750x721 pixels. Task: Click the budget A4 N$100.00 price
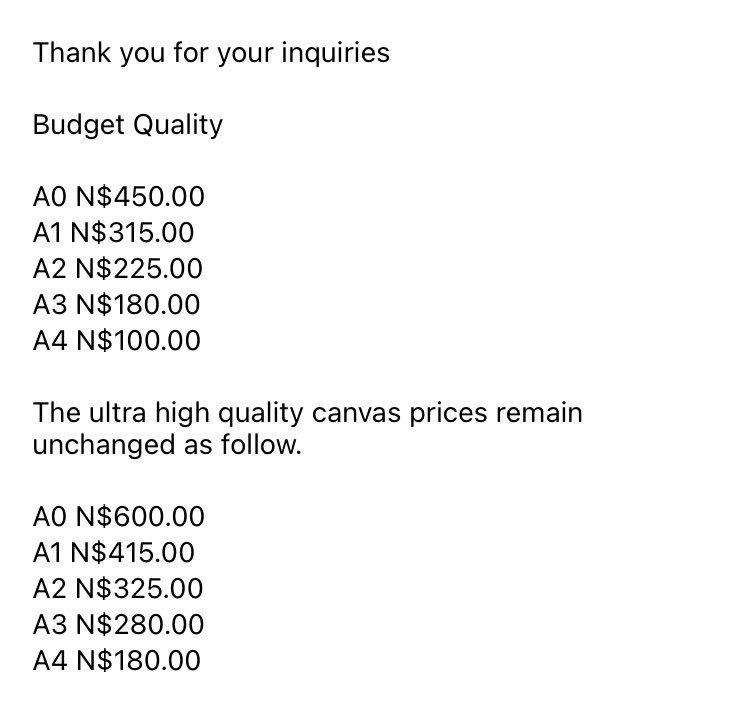tap(138, 340)
